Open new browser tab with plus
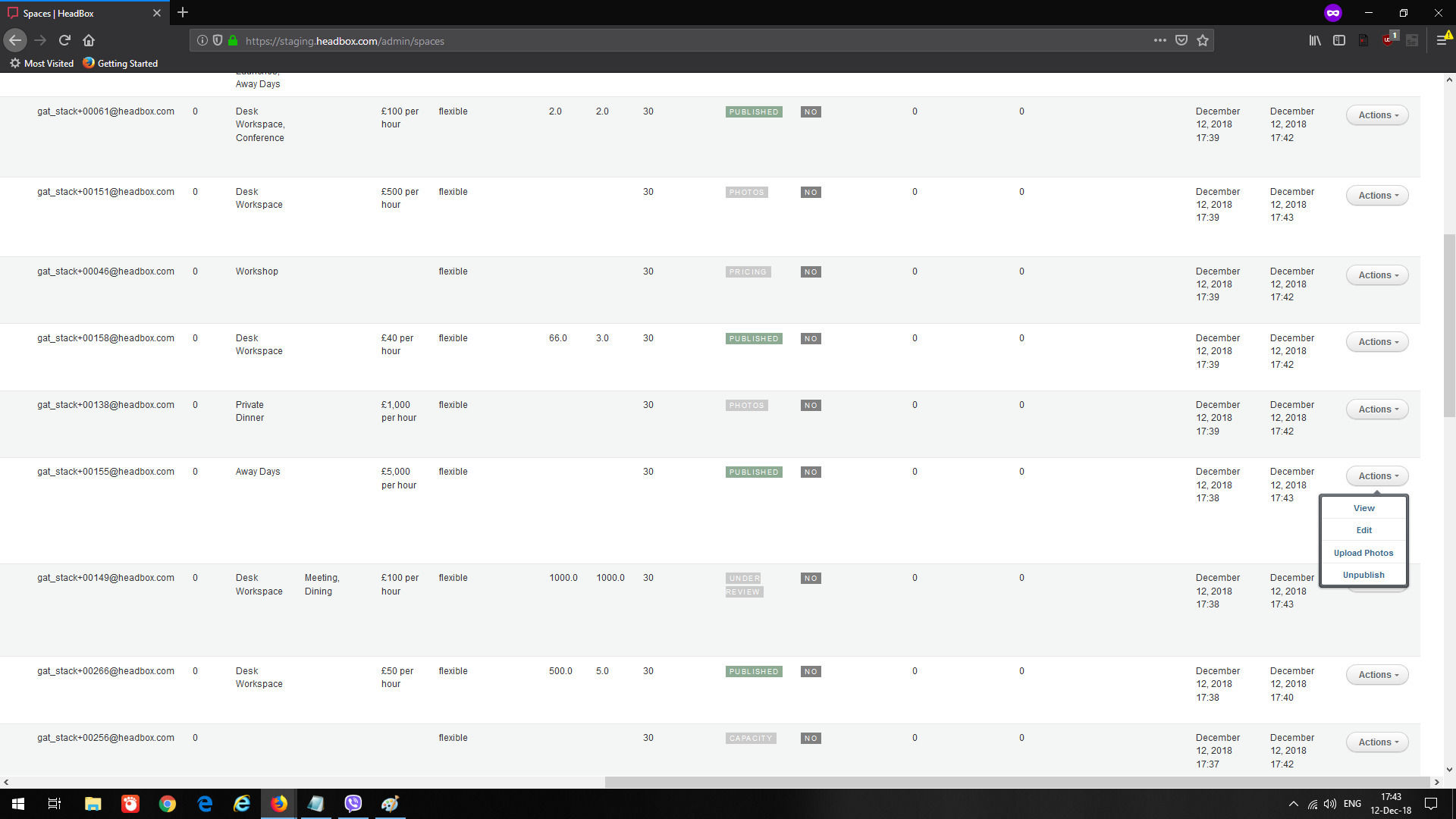This screenshot has width=1456, height=819. click(183, 13)
